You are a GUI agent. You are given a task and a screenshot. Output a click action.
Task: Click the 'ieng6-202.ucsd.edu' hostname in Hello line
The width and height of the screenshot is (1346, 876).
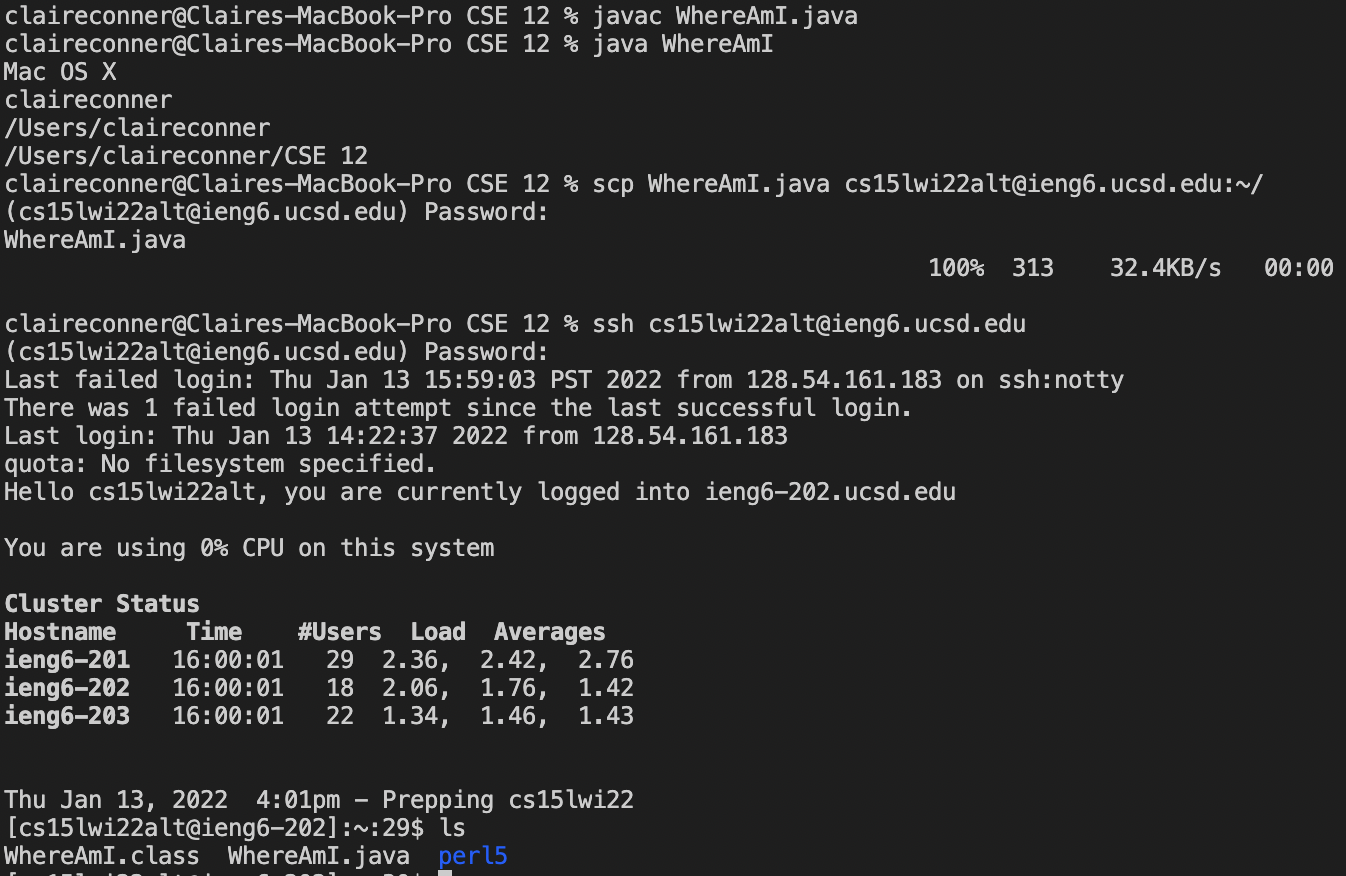pyautogui.click(x=830, y=492)
